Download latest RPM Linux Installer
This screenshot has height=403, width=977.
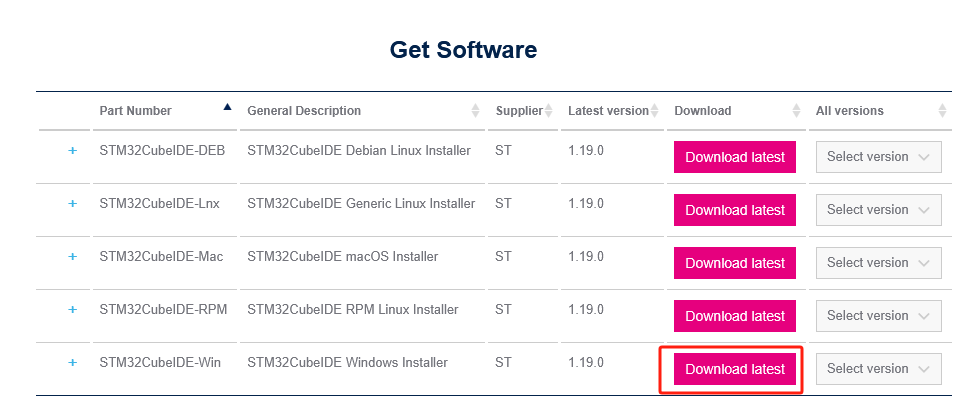(x=735, y=316)
